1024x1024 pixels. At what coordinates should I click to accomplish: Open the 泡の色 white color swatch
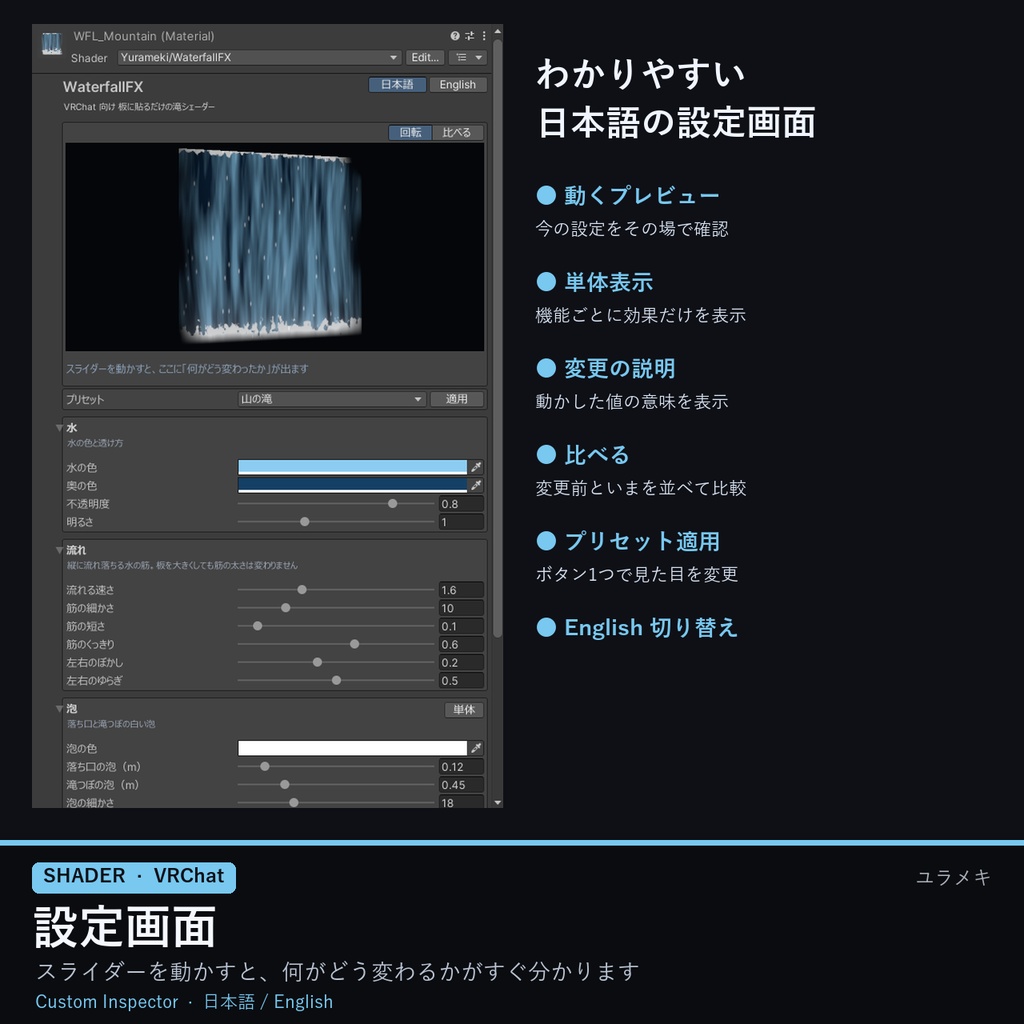353,748
